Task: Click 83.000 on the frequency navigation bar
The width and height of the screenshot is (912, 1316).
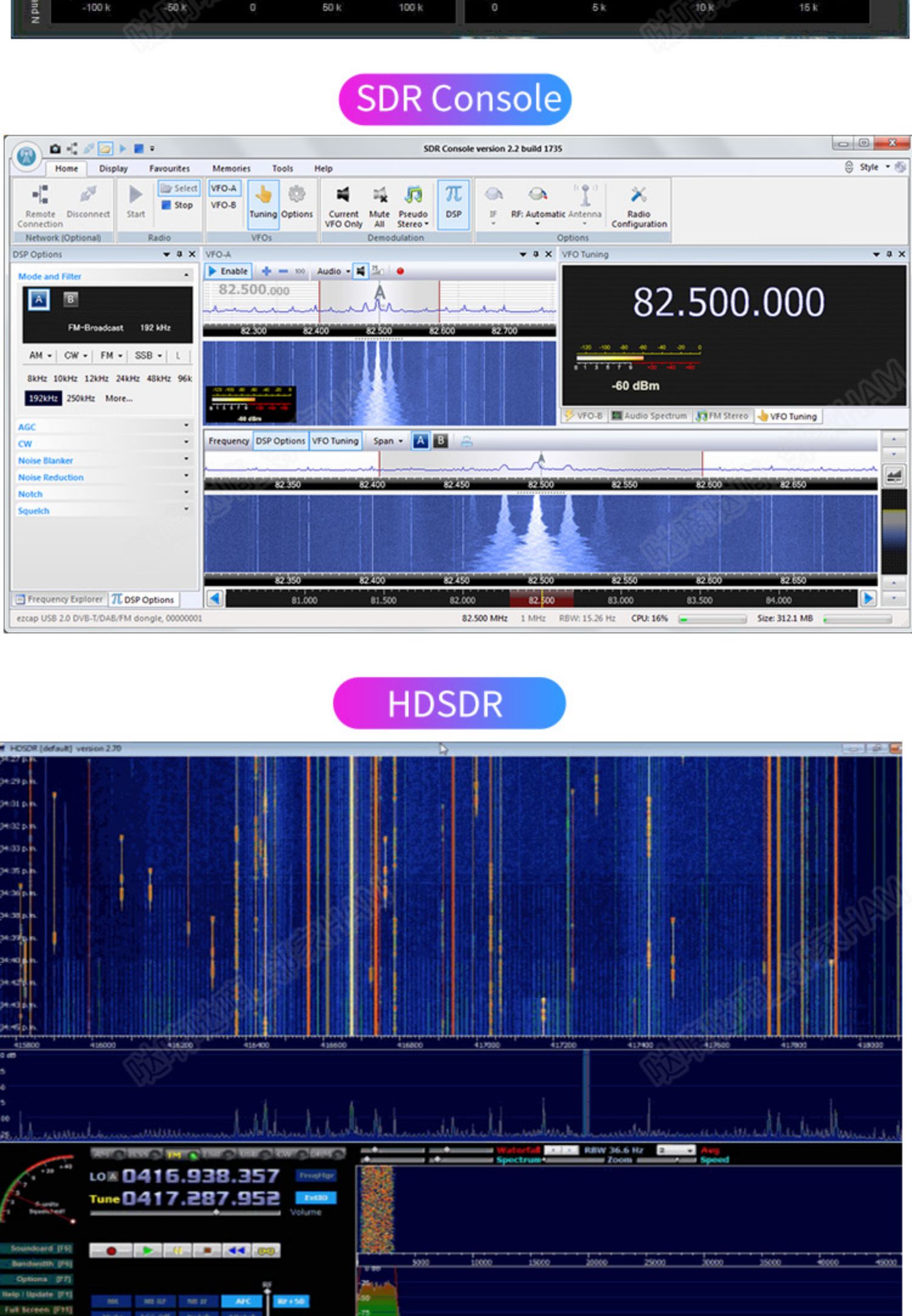Action: click(620, 600)
